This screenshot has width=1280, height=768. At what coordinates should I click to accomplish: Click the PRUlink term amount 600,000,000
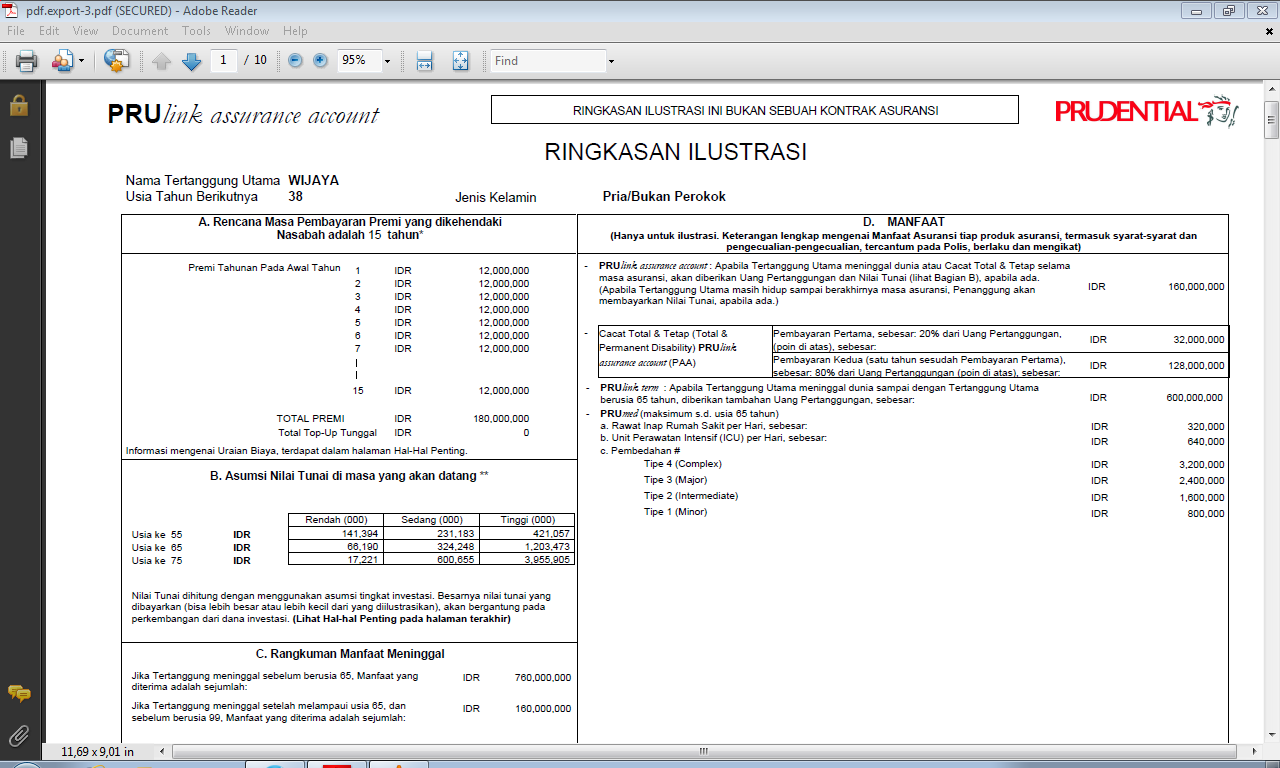(x=1195, y=398)
